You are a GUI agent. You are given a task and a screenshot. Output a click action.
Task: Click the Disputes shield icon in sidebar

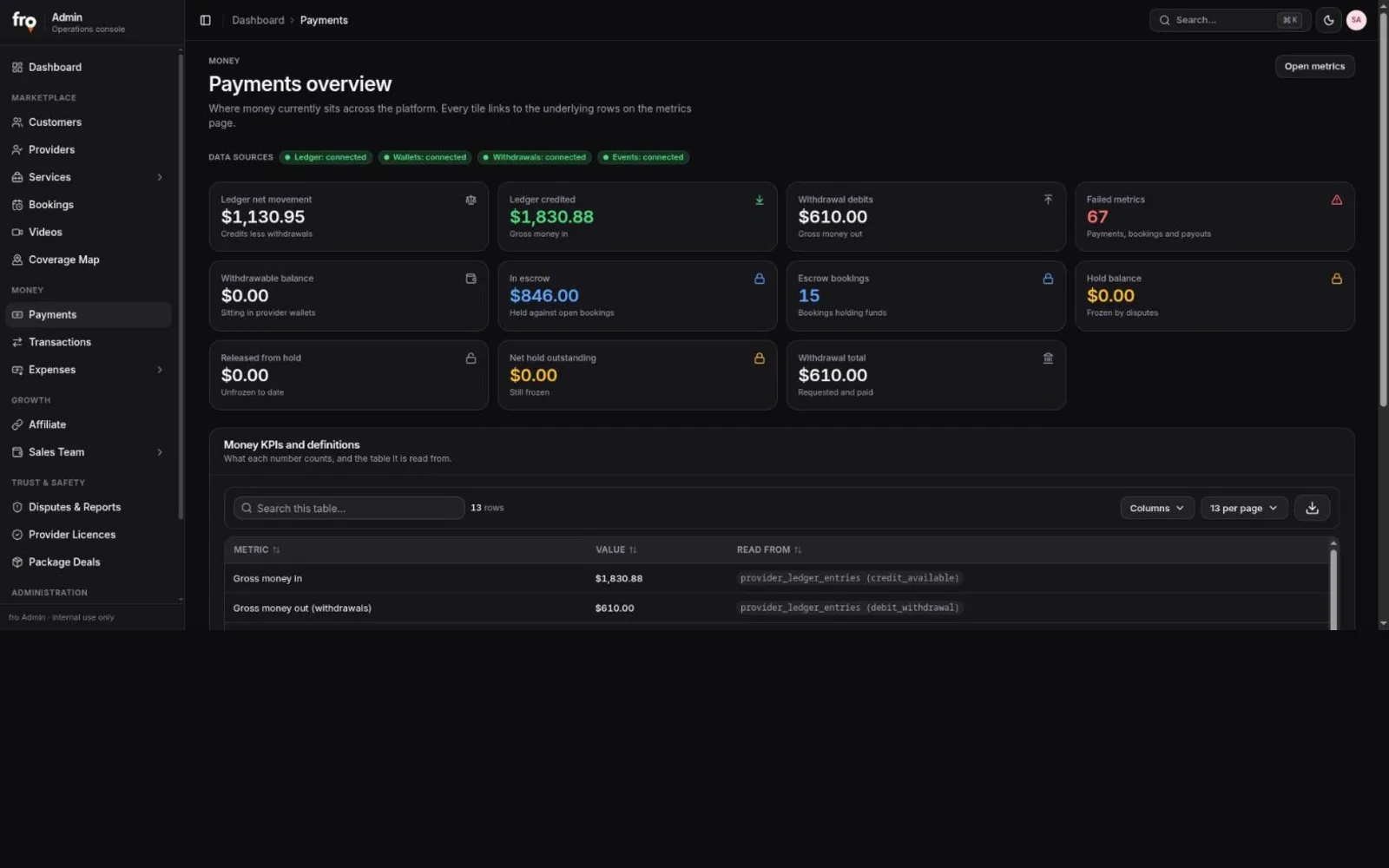click(17, 507)
